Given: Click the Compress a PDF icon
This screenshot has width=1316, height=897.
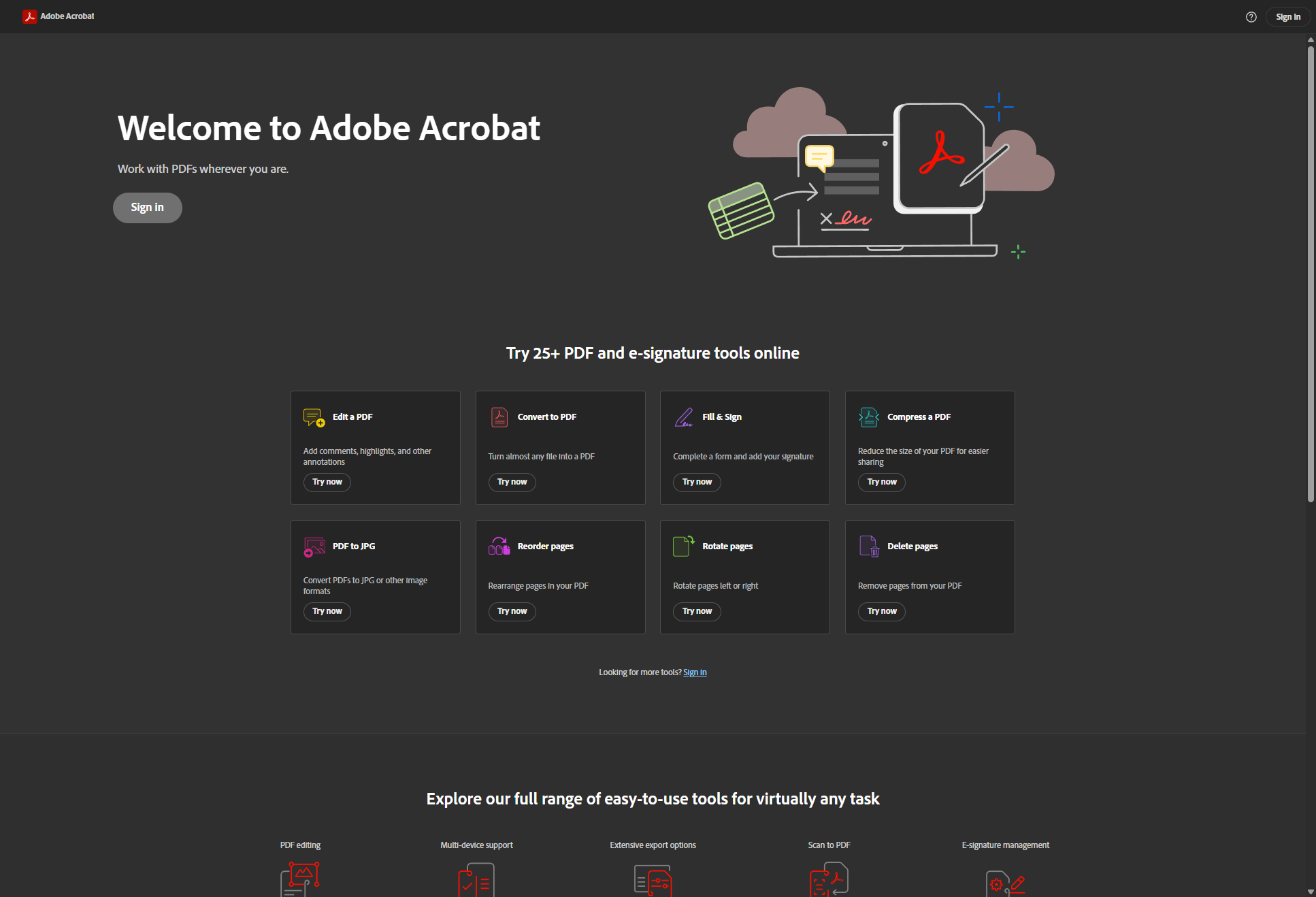Looking at the screenshot, I should tap(869, 417).
